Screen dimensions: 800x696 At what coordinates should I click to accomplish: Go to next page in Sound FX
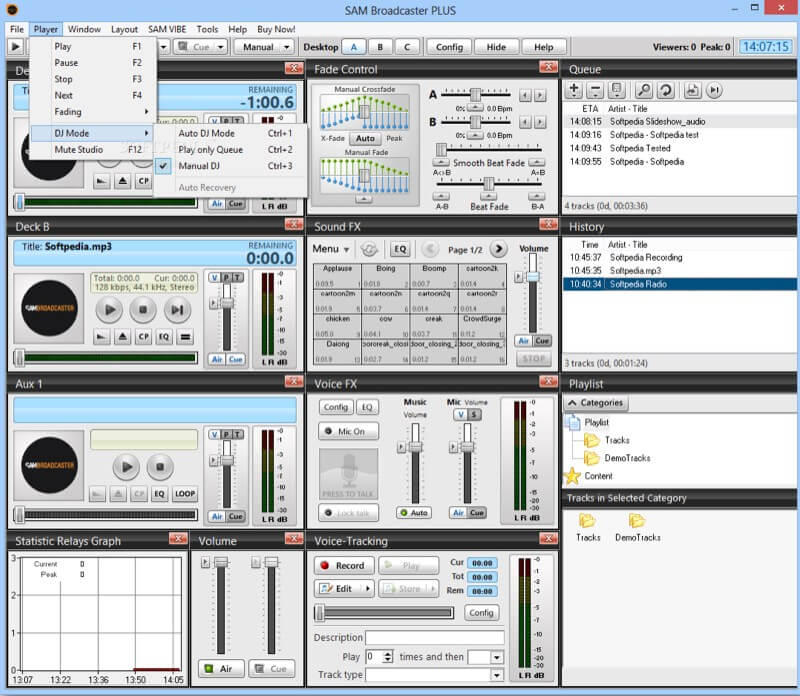(x=498, y=249)
